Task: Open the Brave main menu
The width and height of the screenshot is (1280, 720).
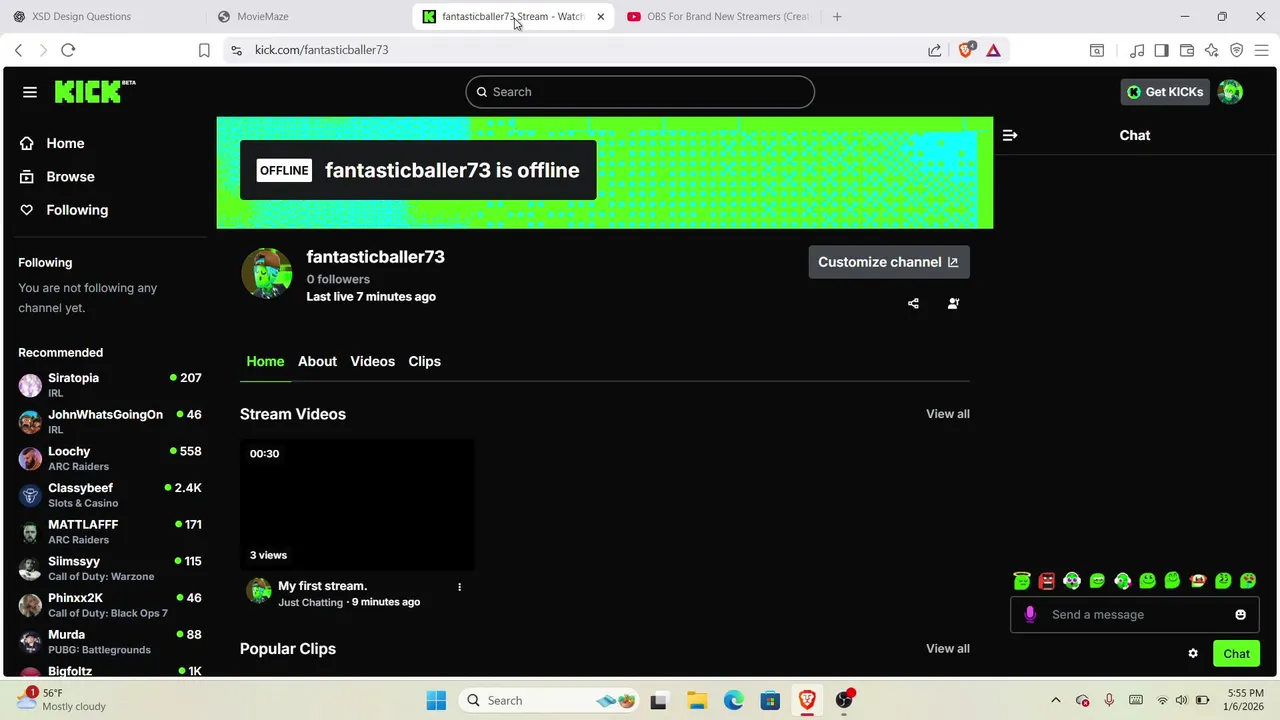Action: 1262,50
